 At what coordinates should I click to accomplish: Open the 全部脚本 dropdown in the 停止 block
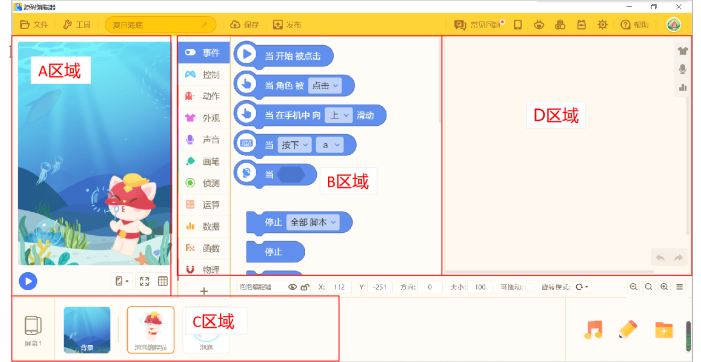tap(312, 222)
